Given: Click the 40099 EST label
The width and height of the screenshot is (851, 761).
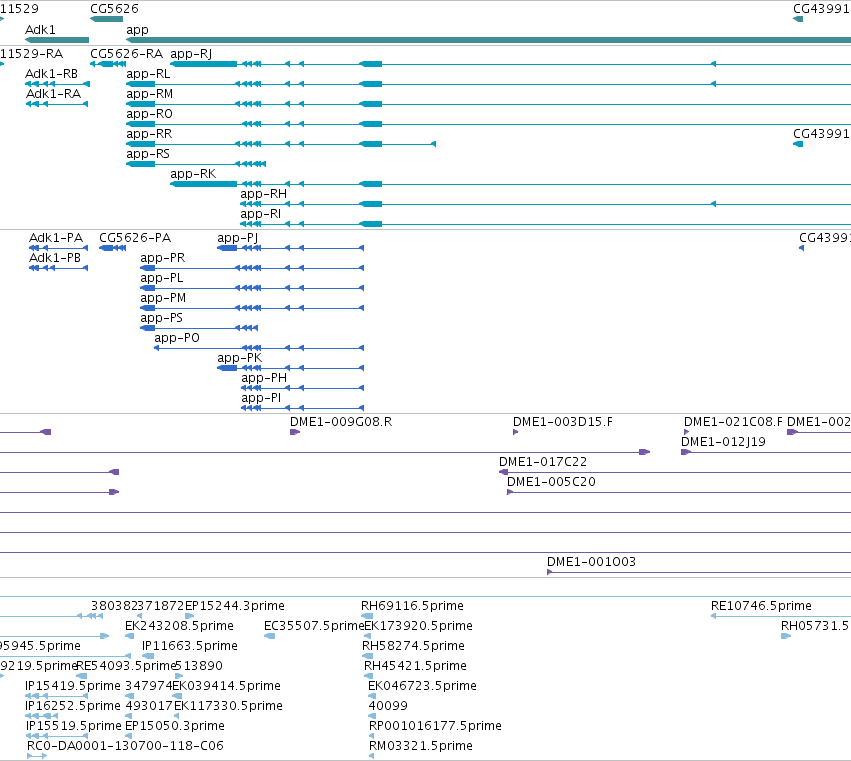Looking at the screenshot, I should (x=388, y=706).
